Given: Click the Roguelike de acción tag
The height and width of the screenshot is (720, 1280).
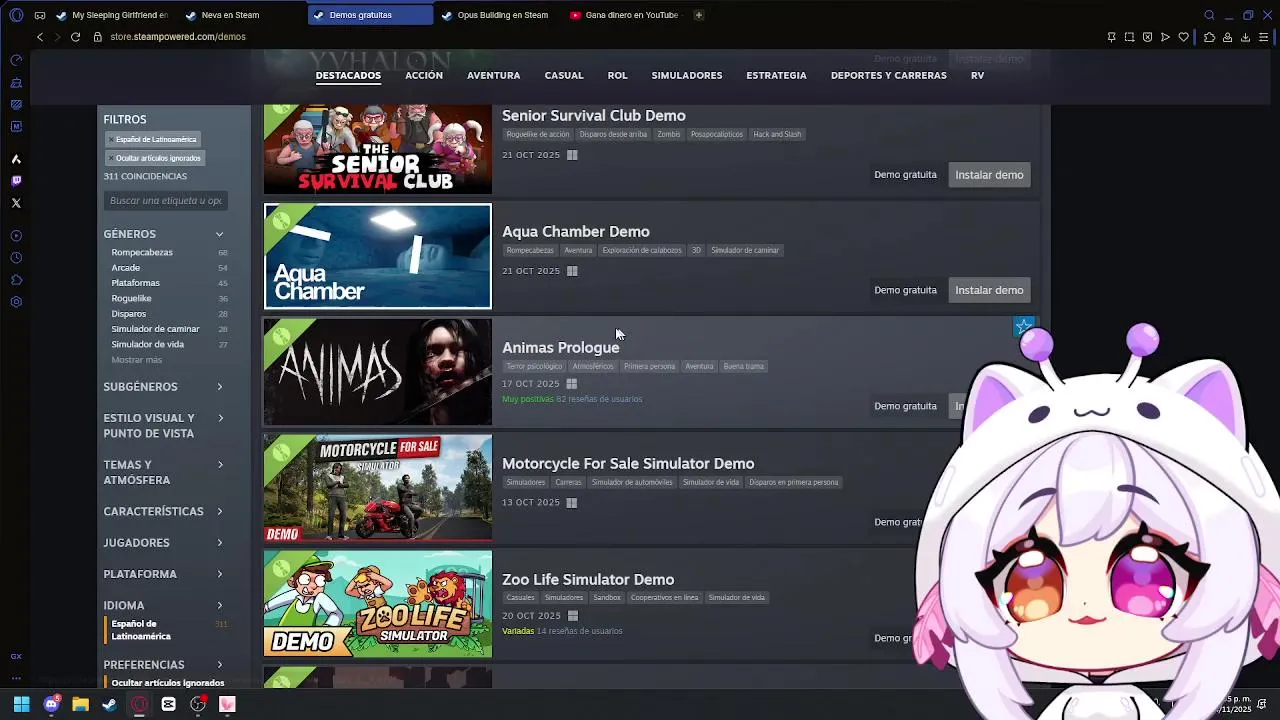Looking at the screenshot, I should (x=538, y=134).
